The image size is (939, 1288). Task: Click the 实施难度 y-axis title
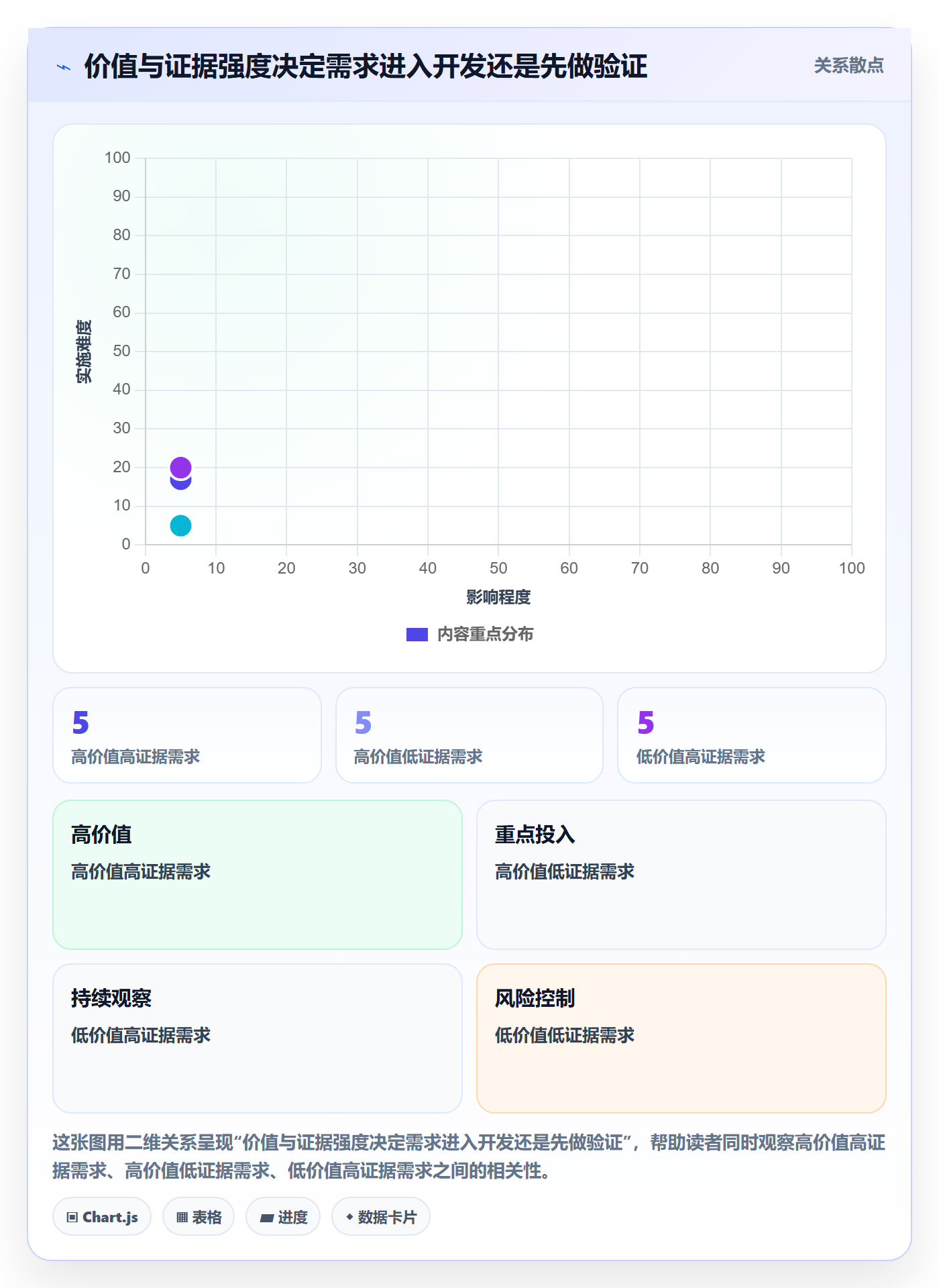click(84, 352)
